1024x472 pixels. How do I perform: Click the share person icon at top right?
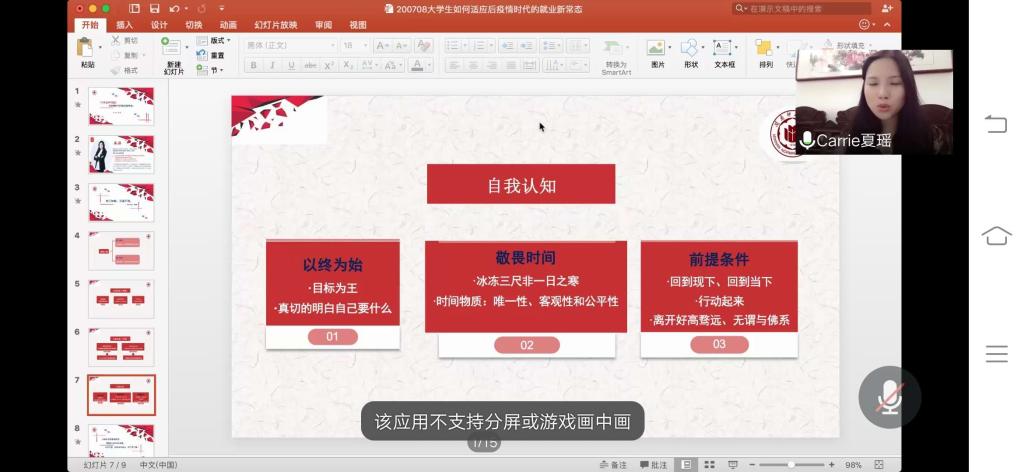coord(886,9)
